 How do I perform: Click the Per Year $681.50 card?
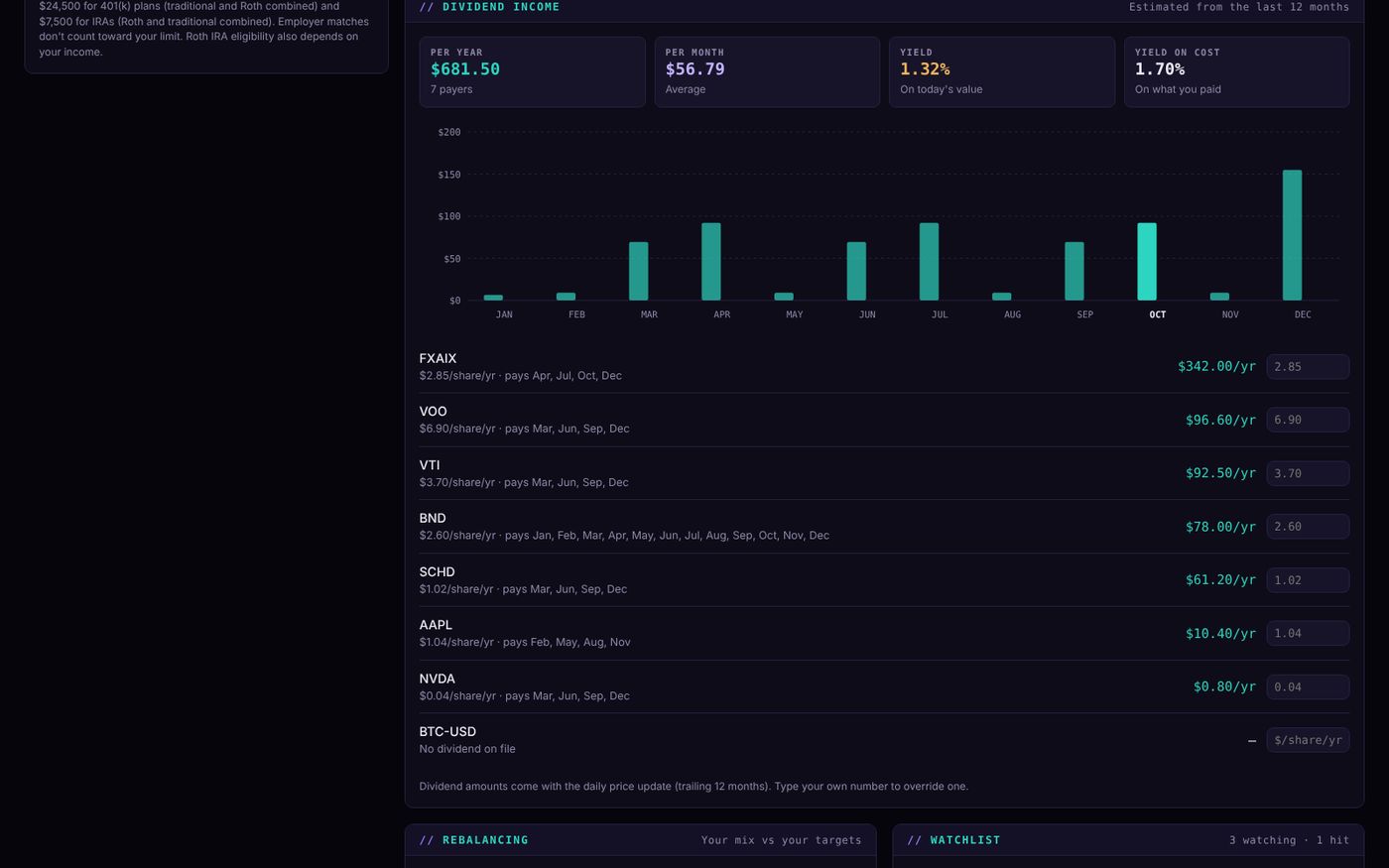[532, 71]
